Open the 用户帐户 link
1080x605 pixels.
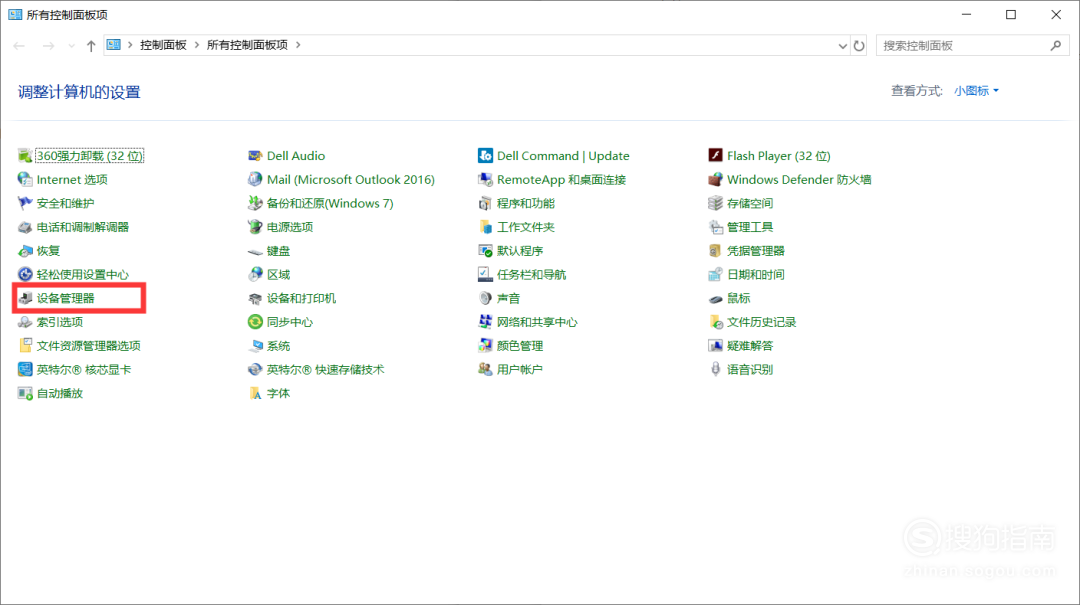(x=519, y=369)
